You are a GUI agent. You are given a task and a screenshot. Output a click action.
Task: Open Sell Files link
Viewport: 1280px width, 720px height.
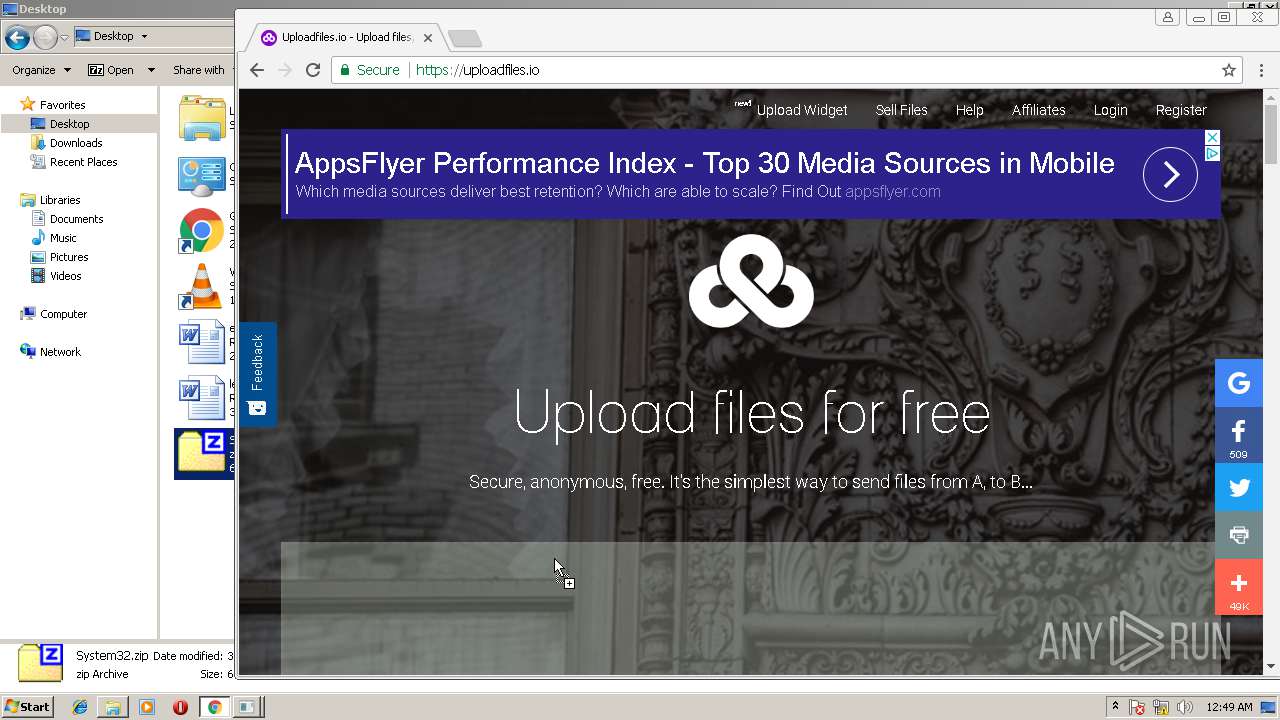tap(902, 110)
